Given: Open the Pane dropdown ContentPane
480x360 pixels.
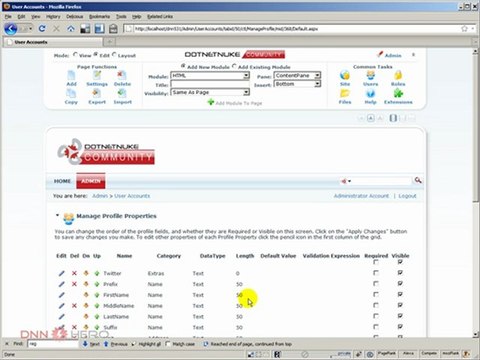Looking at the screenshot, I should 297,76.
